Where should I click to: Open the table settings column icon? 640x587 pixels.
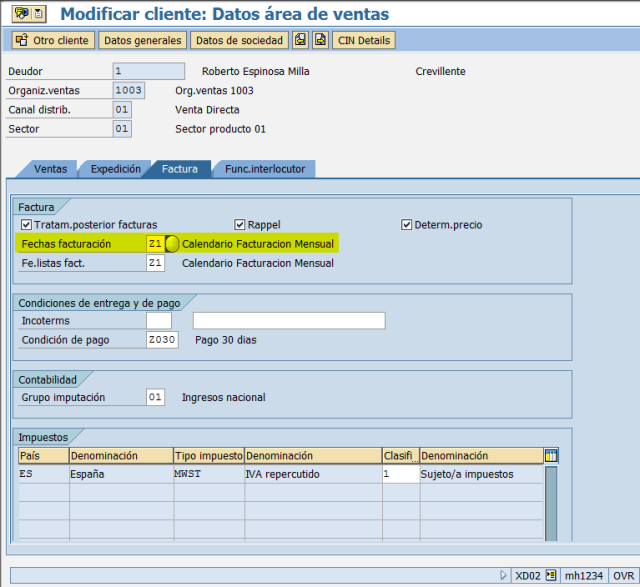coord(551,456)
